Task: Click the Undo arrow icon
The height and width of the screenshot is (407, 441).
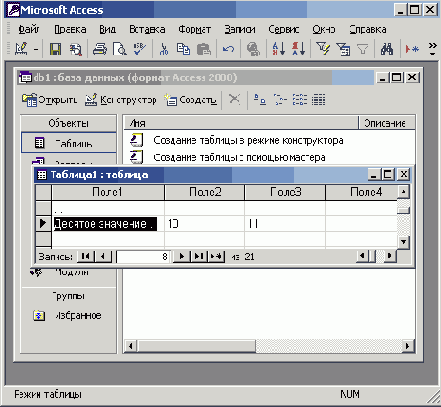Action: 228,49
